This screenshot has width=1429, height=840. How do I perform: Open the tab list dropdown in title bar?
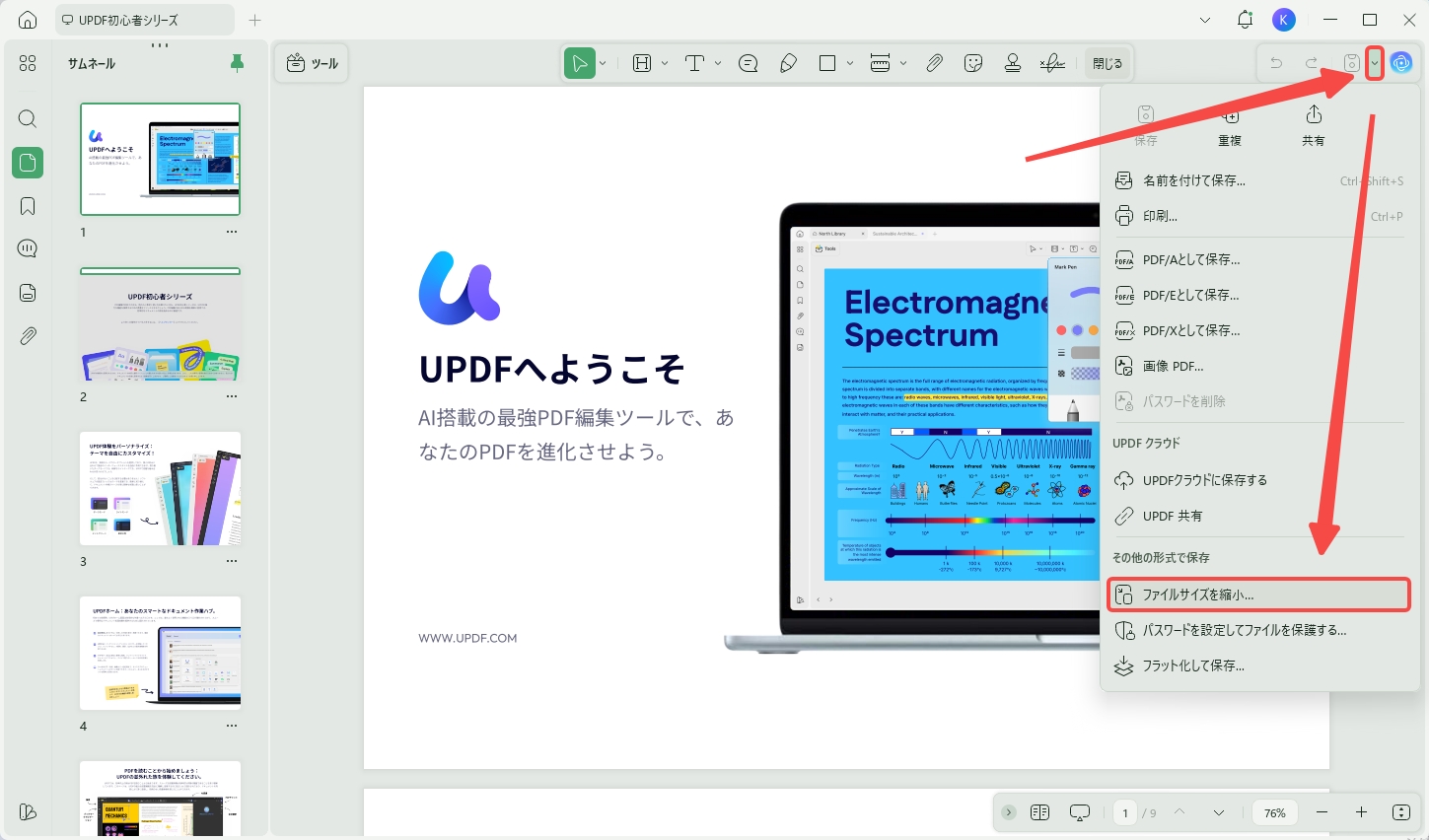click(1205, 20)
